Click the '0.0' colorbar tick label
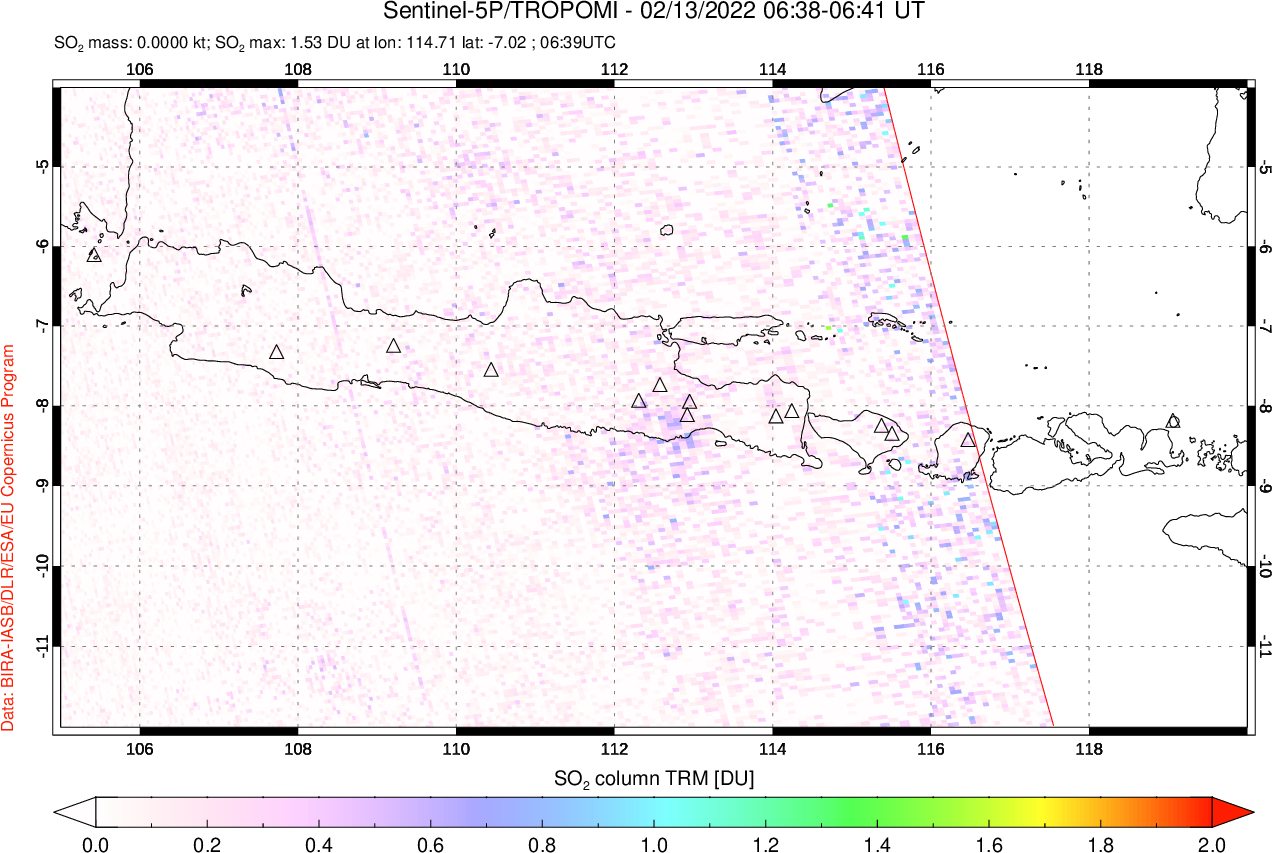The width and height of the screenshot is (1272, 853). [x=96, y=844]
